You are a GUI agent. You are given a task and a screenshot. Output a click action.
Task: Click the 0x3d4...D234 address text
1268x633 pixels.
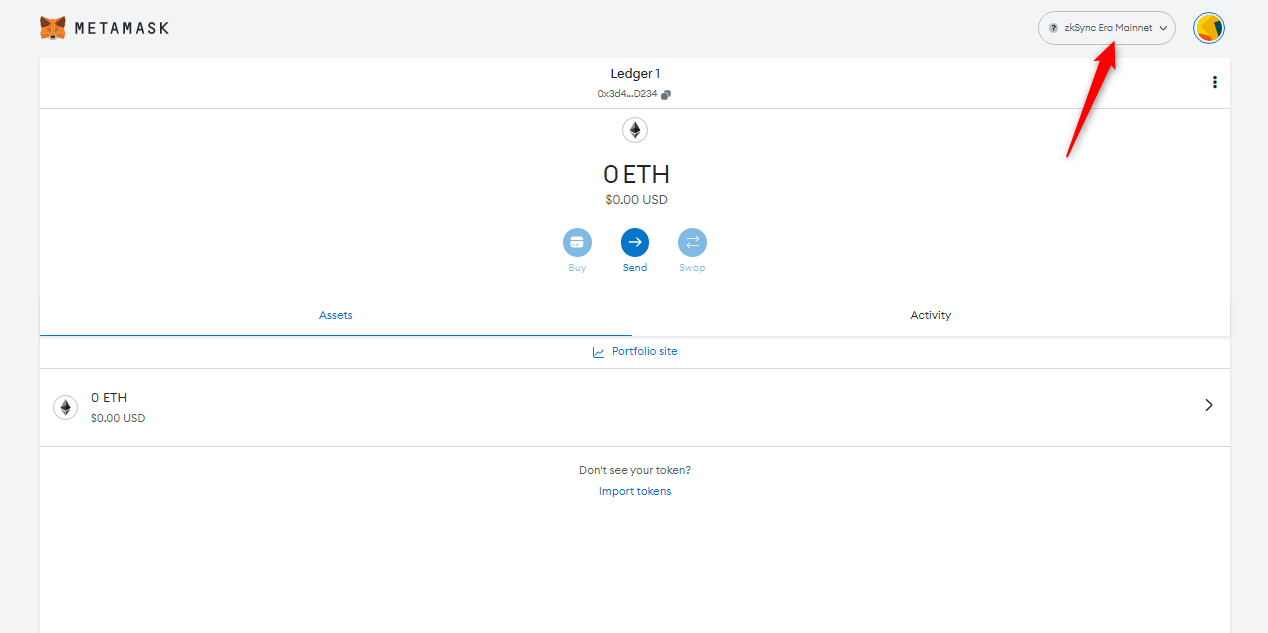627,94
